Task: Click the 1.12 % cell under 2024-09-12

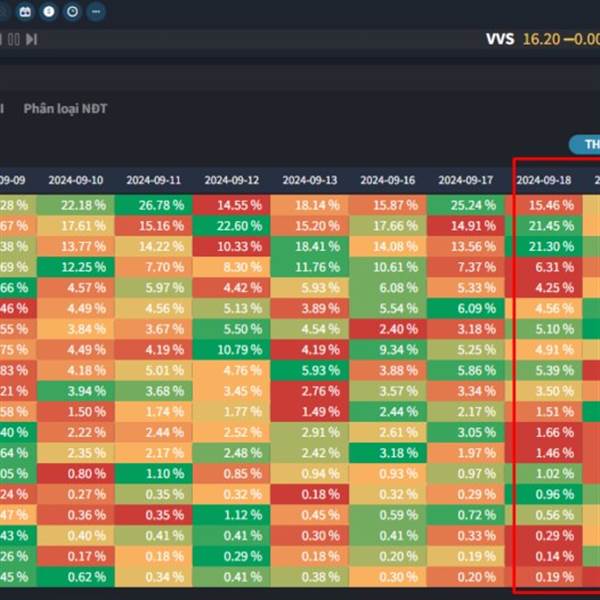Action: click(232, 515)
